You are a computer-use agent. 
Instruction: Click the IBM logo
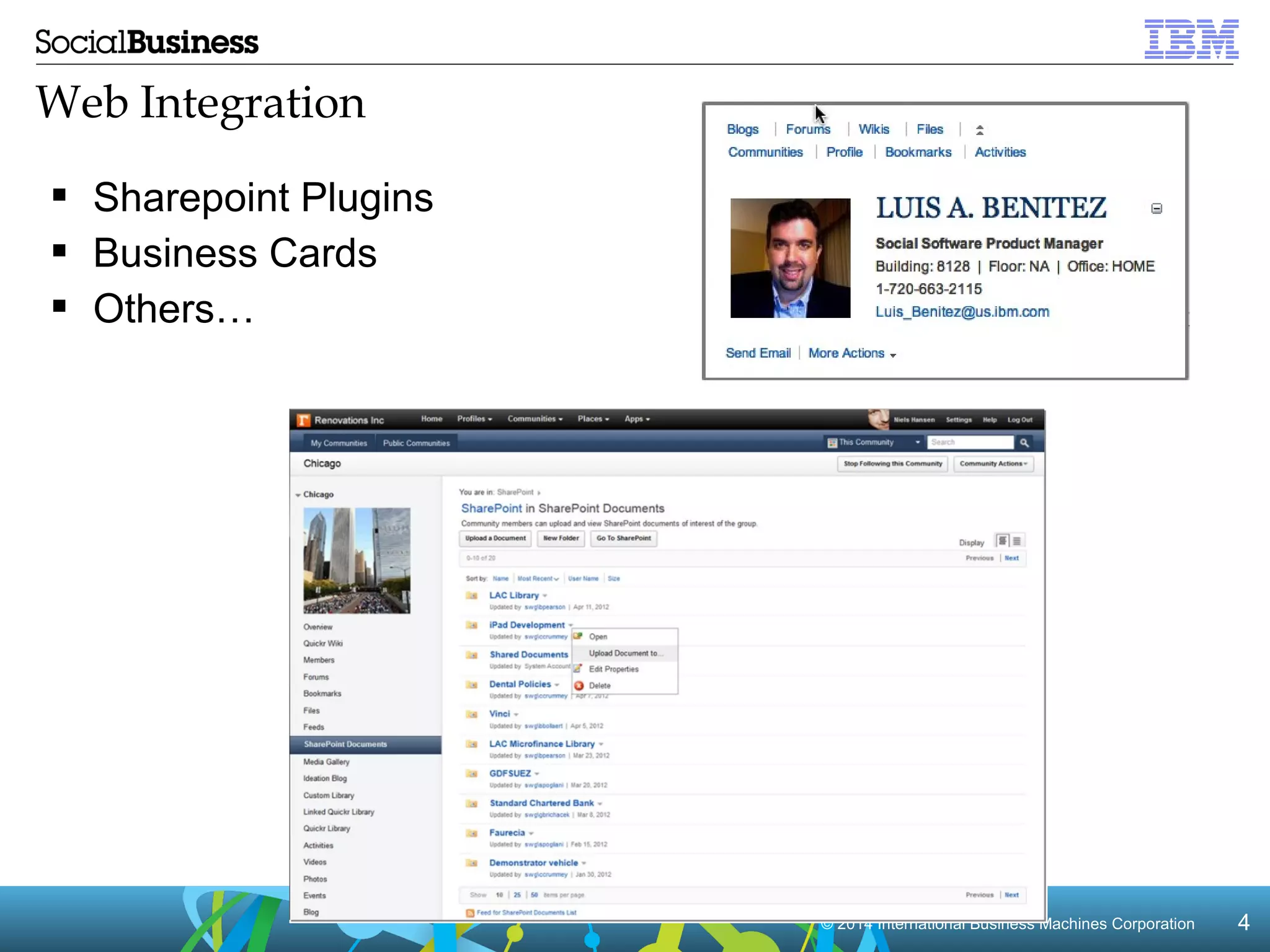coord(1191,39)
